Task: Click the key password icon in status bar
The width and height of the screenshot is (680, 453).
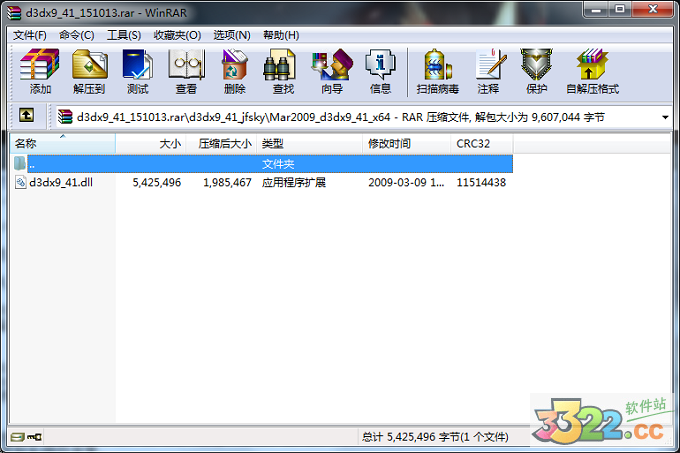Action: (34, 437)
